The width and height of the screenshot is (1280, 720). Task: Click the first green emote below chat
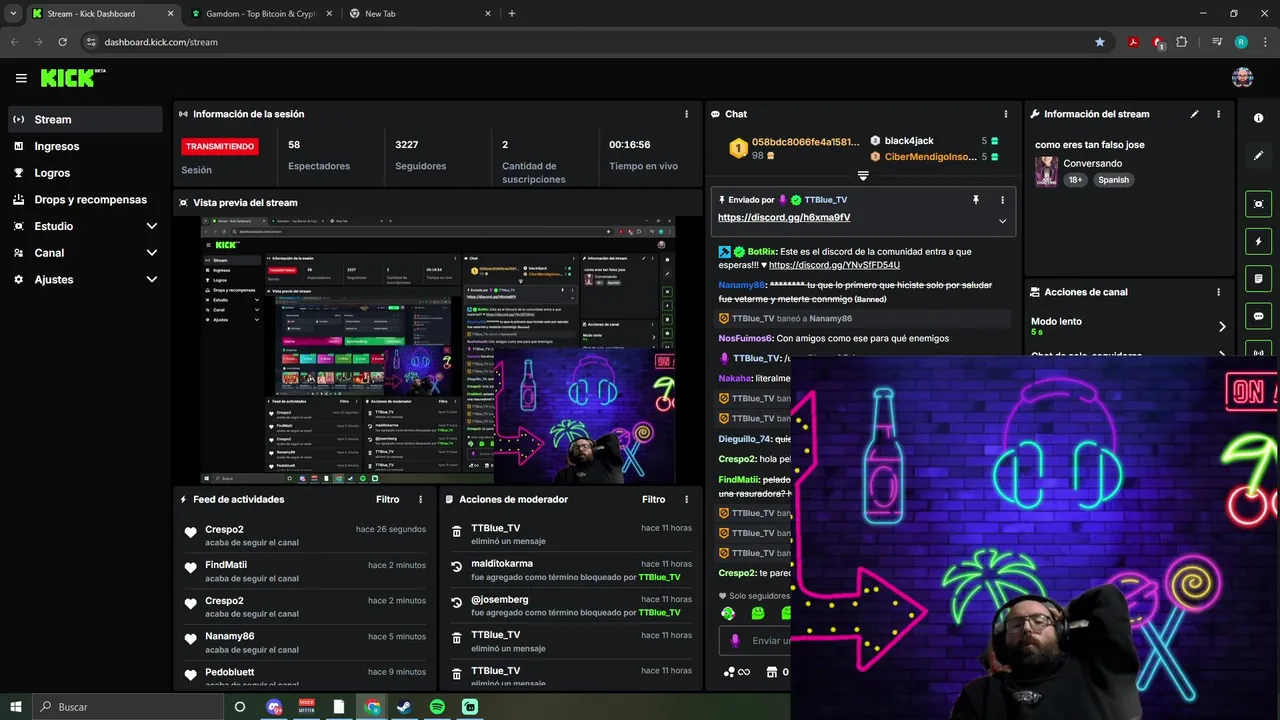coord(728,613)
